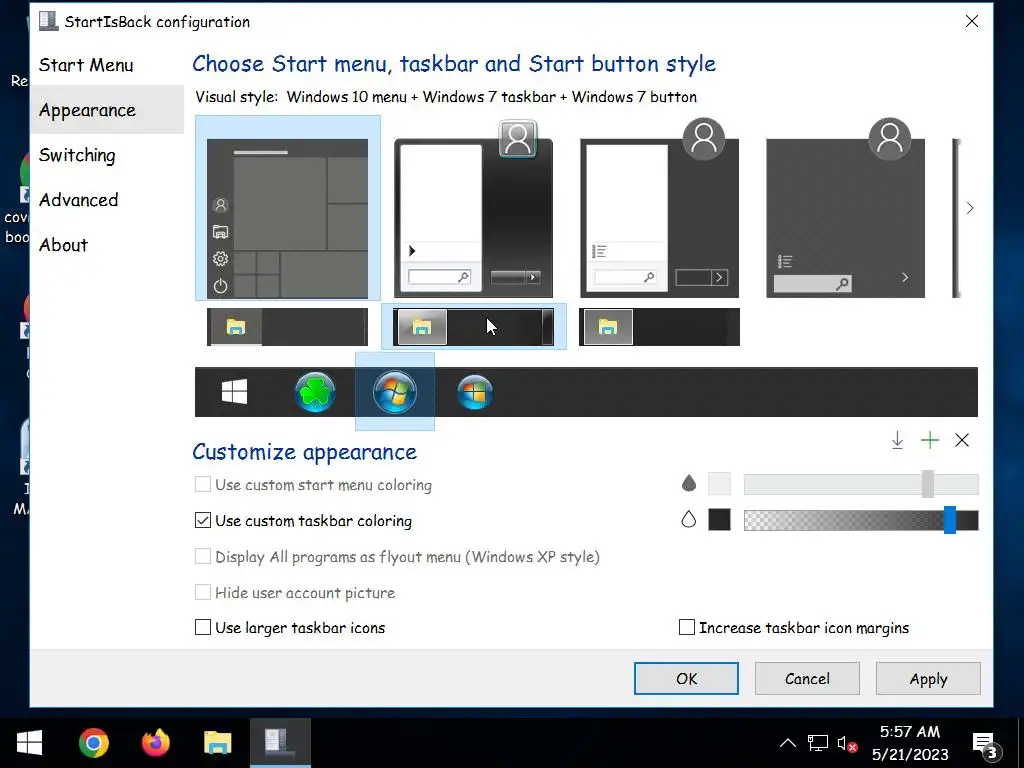Choose the flat white-panel start menu thumbnail
The height and width of the screenshot is (768, 1024).
coord(660,209)
